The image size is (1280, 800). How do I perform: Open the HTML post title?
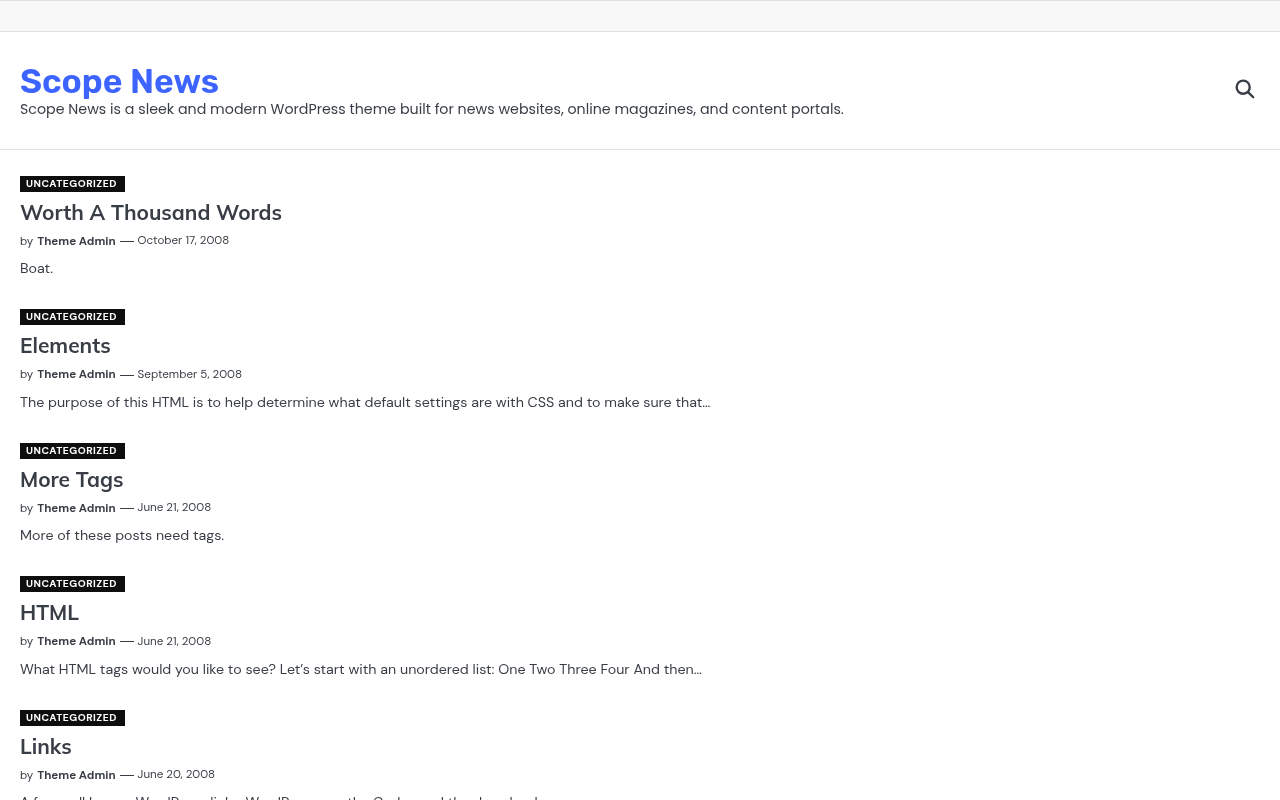(49, 613)
